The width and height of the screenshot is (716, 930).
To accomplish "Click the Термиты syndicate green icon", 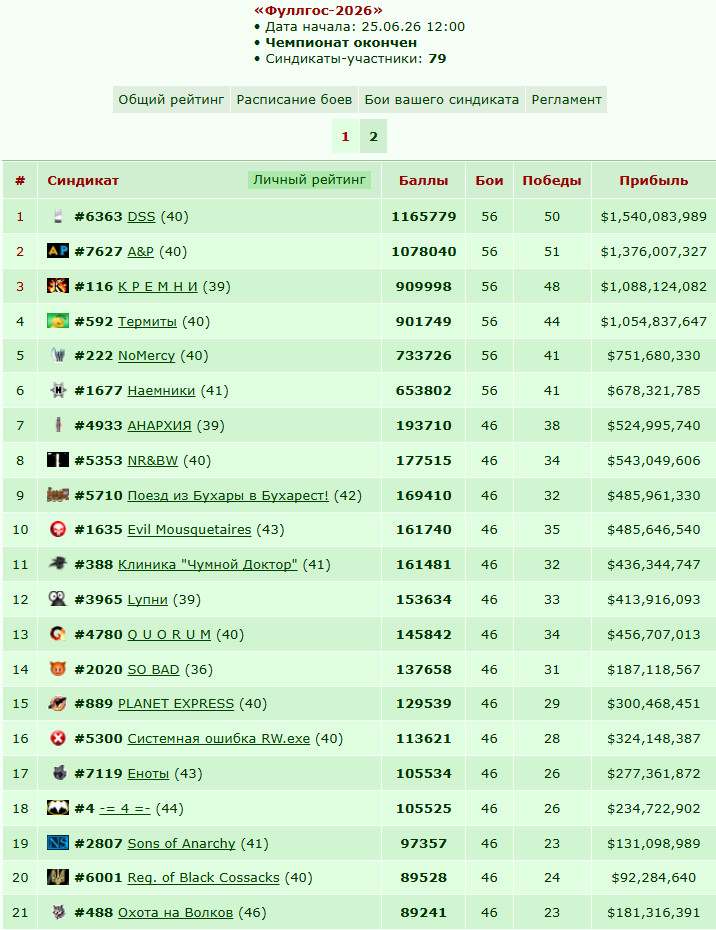I will pos(58,321).
